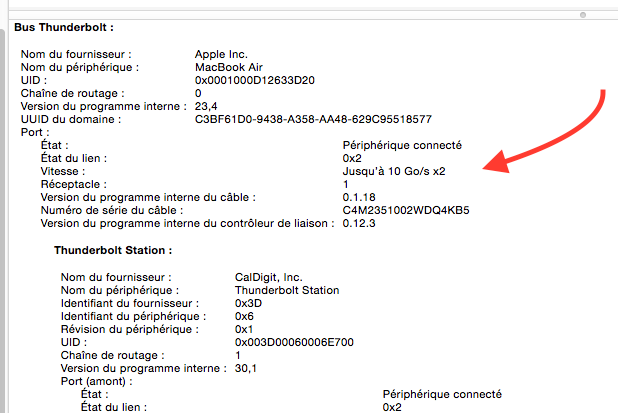Image resolution: width=618 pixels, height=413 pixels.
Task: Select the device revision value '0x1'
Action: (244, 329)
